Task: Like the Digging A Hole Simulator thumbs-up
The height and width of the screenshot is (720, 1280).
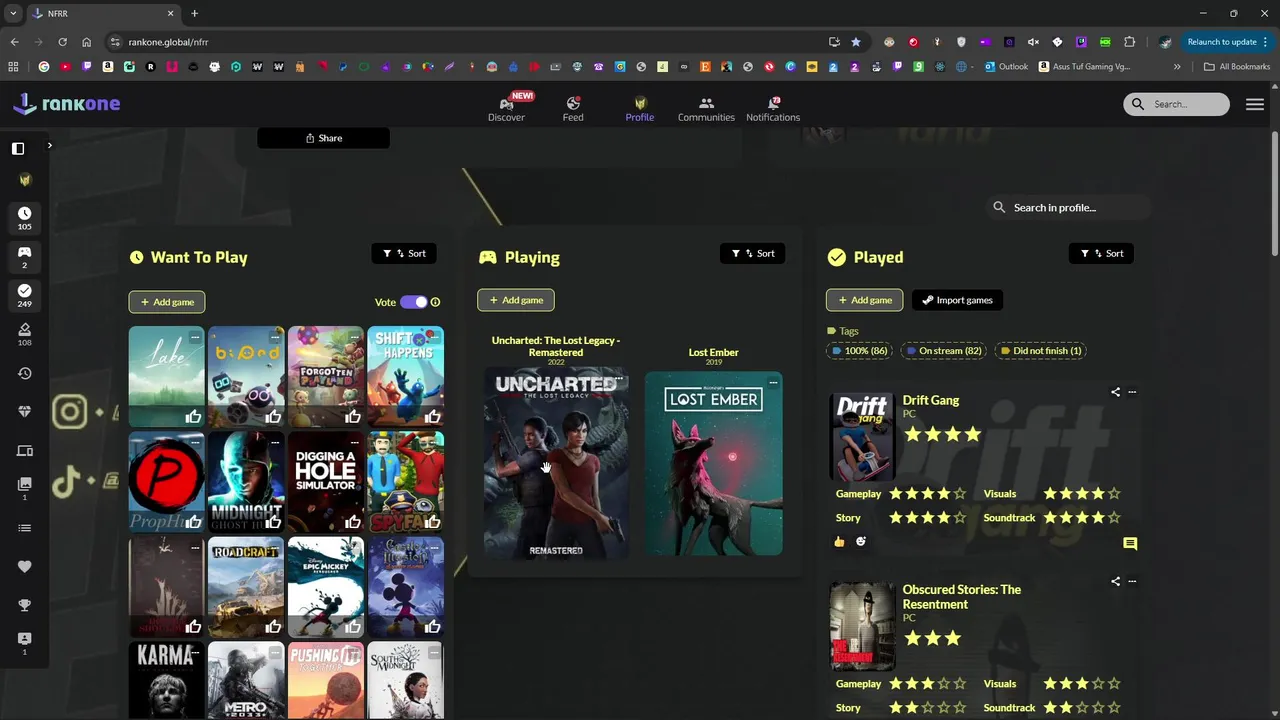Action: click(353, 522)
